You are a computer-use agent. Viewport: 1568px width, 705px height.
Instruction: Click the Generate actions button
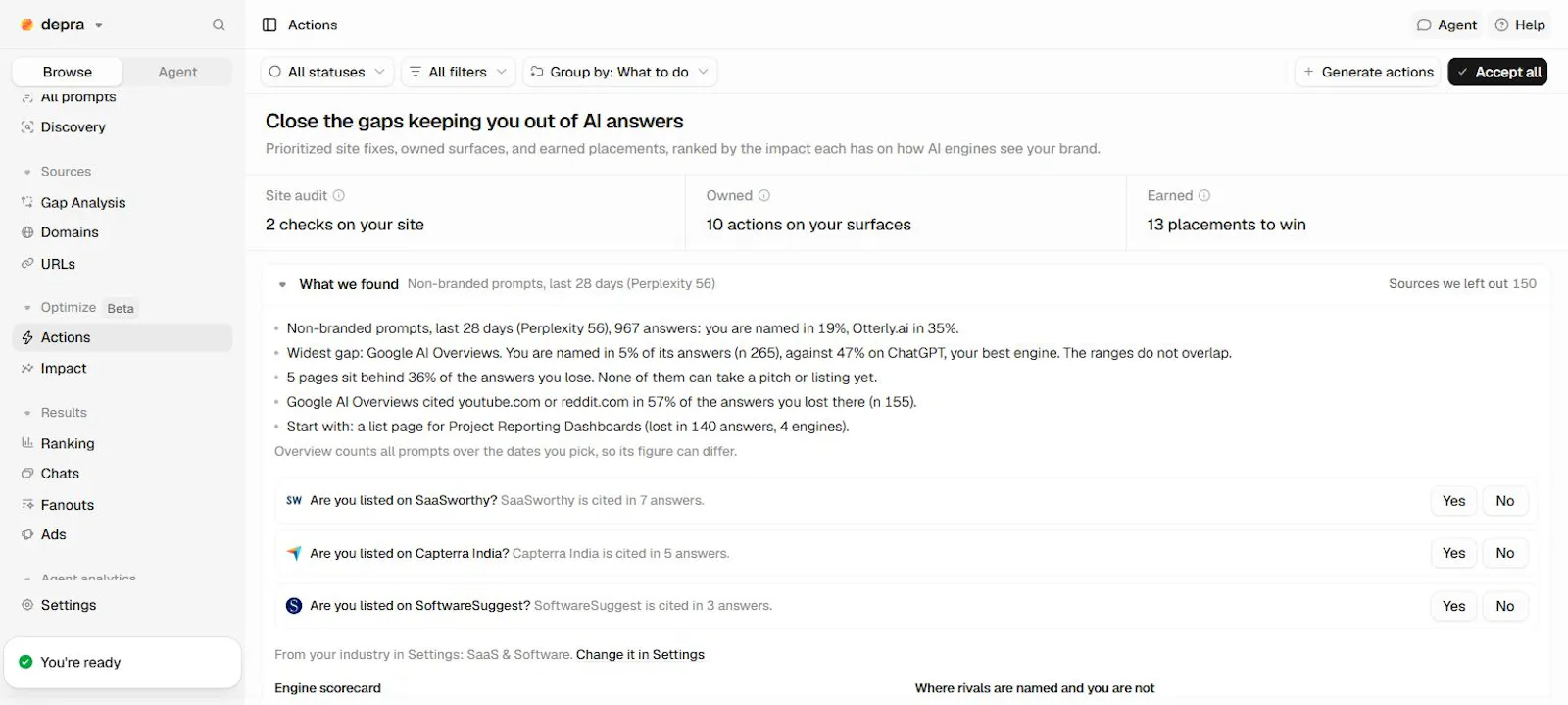(x=1368, y=72)
